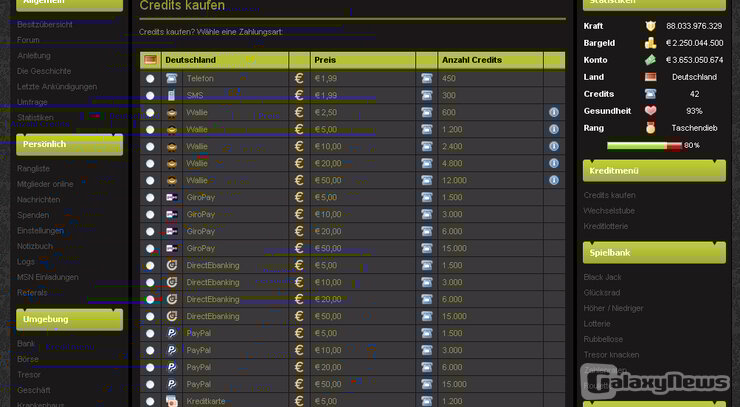Click the info icon for Wallie 600 credits
This screenshot has height=407, width=740.
(554, 112)
